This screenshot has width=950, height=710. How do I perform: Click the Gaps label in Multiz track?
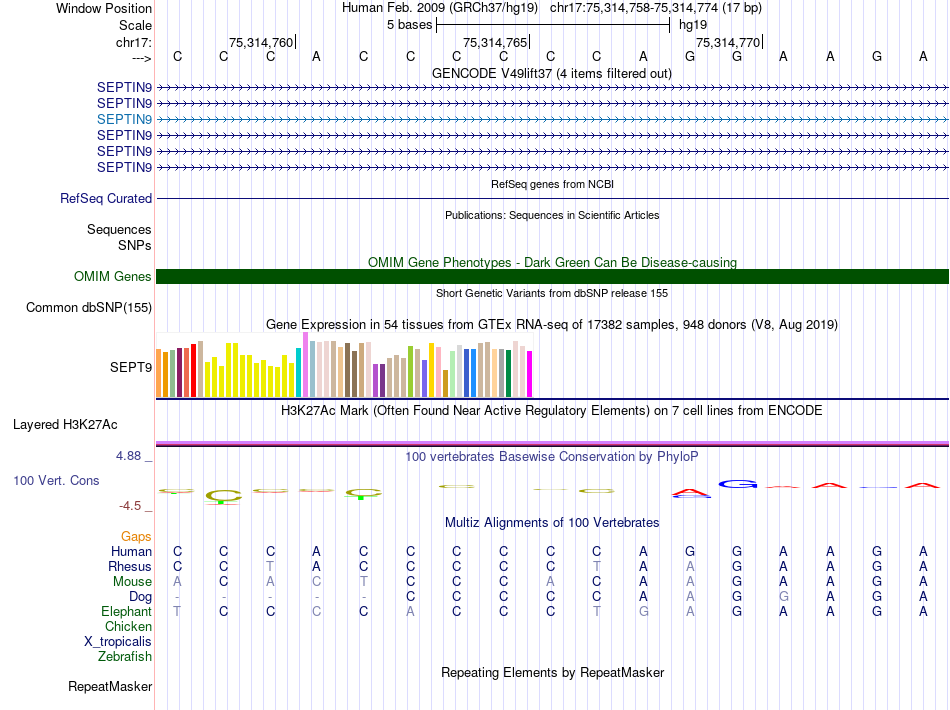(136, 537)
